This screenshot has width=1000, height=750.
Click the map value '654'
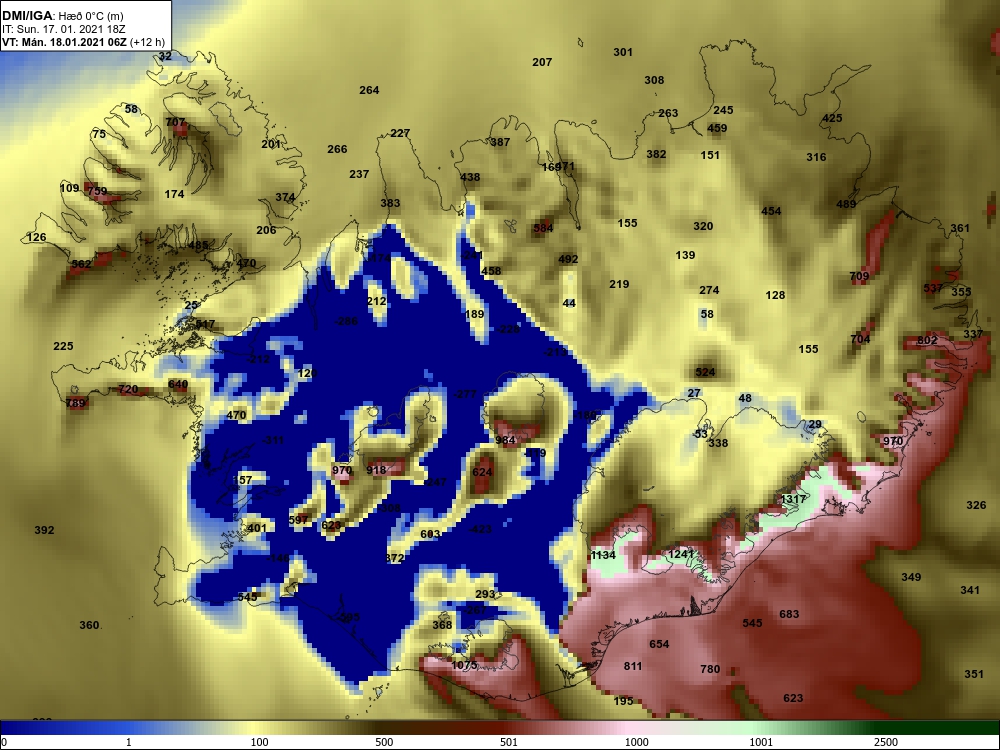[x=659, y=644]
